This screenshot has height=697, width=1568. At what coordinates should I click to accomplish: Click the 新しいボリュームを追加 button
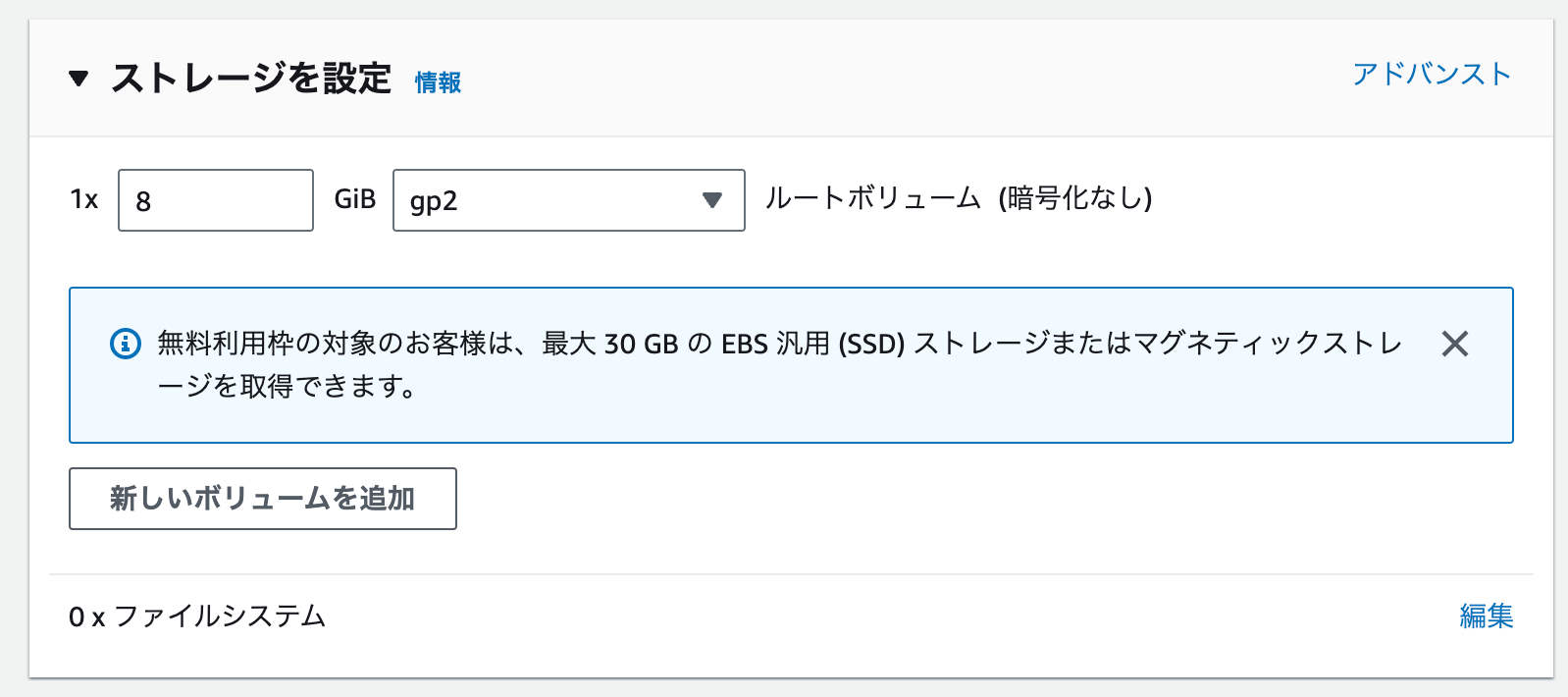pos(262,498)
